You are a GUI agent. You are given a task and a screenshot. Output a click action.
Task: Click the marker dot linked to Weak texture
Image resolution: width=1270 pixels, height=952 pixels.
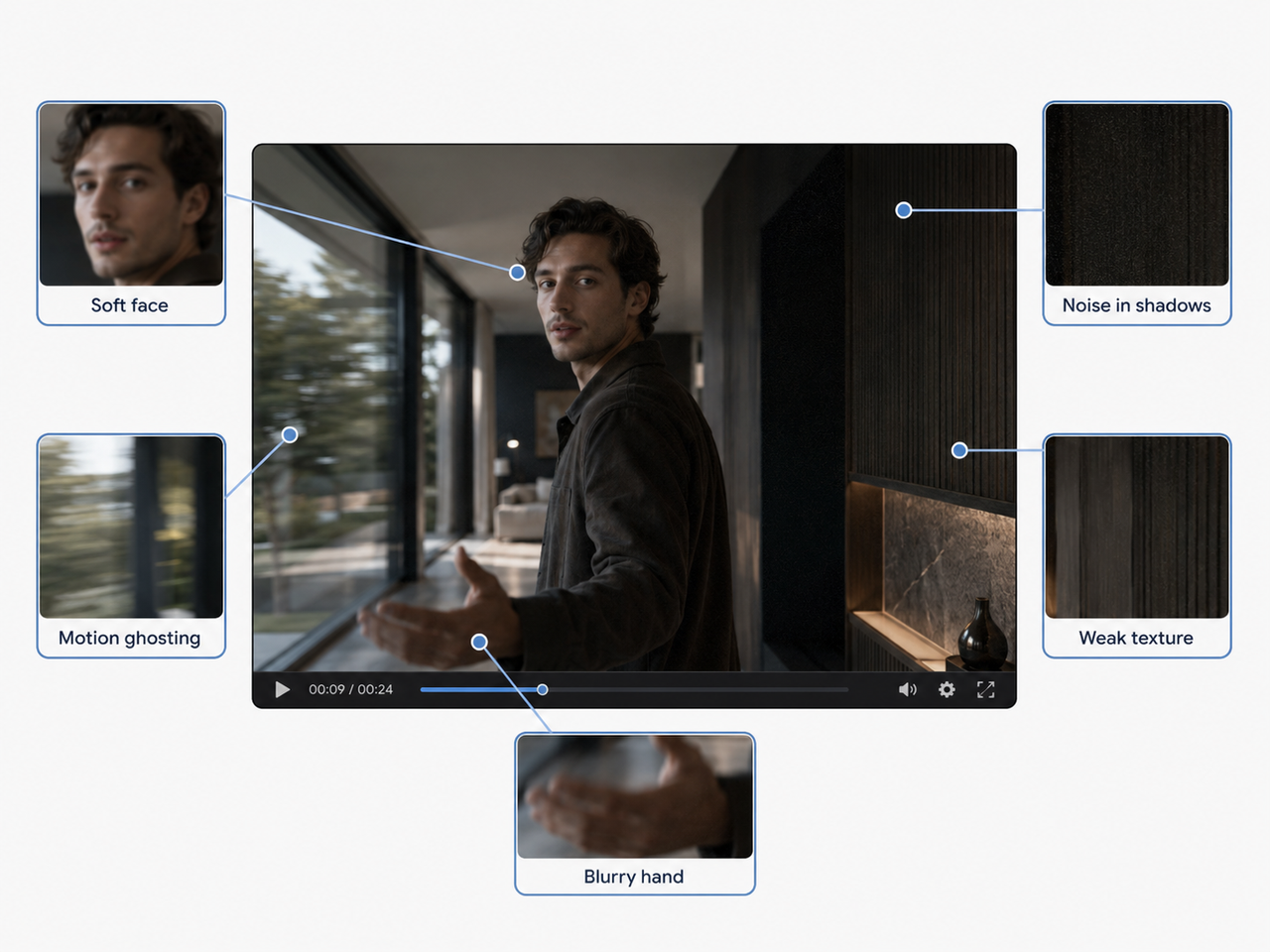[959, 450]
